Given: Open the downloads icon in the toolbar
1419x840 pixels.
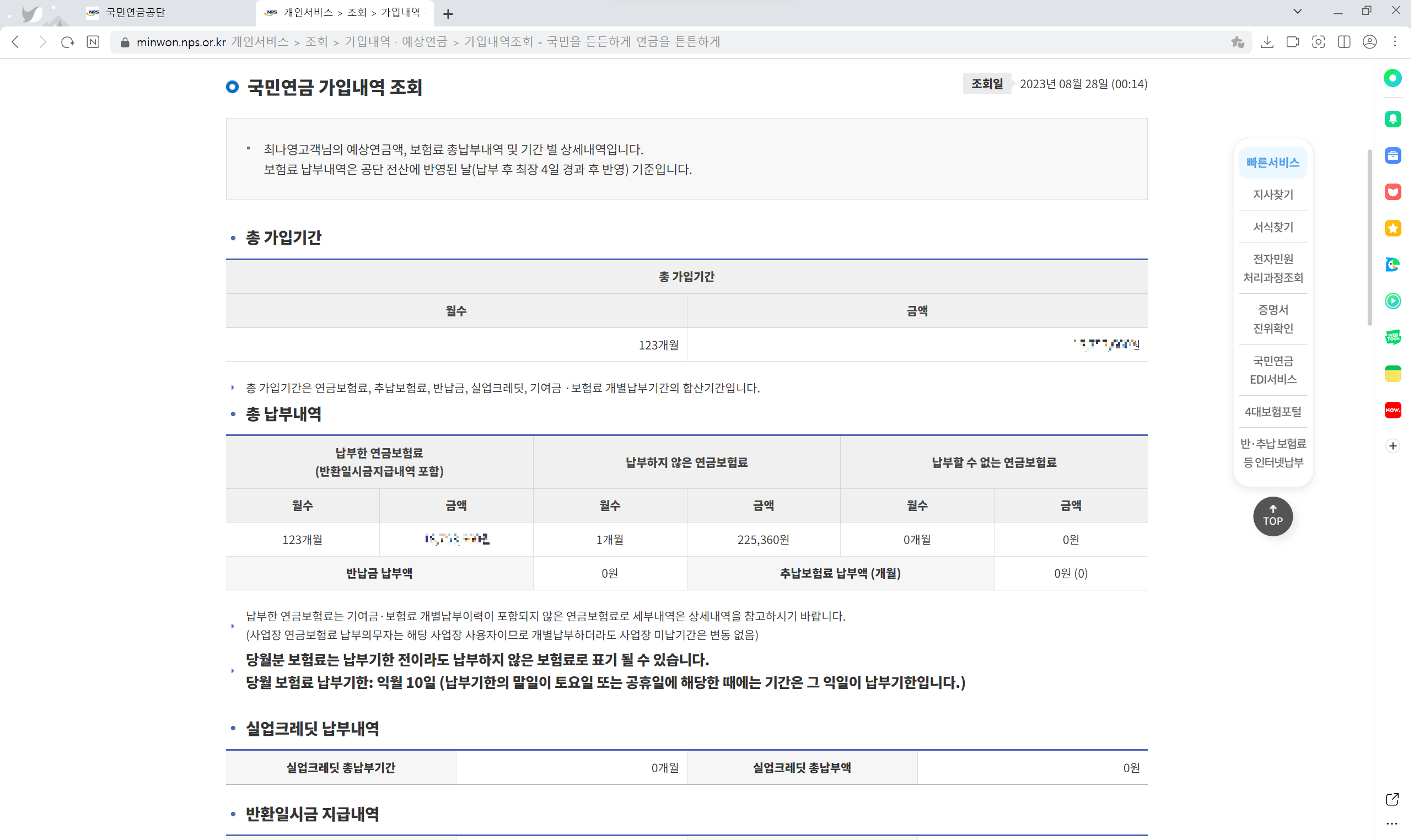Looking at the screenshot, I should point(1267,41).
